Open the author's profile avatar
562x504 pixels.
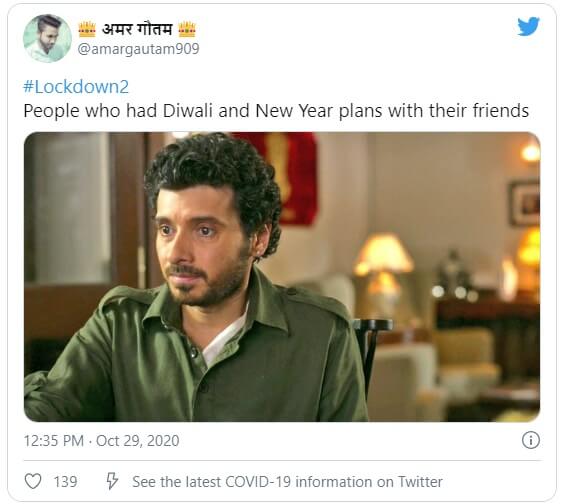(x=47, y=38)
